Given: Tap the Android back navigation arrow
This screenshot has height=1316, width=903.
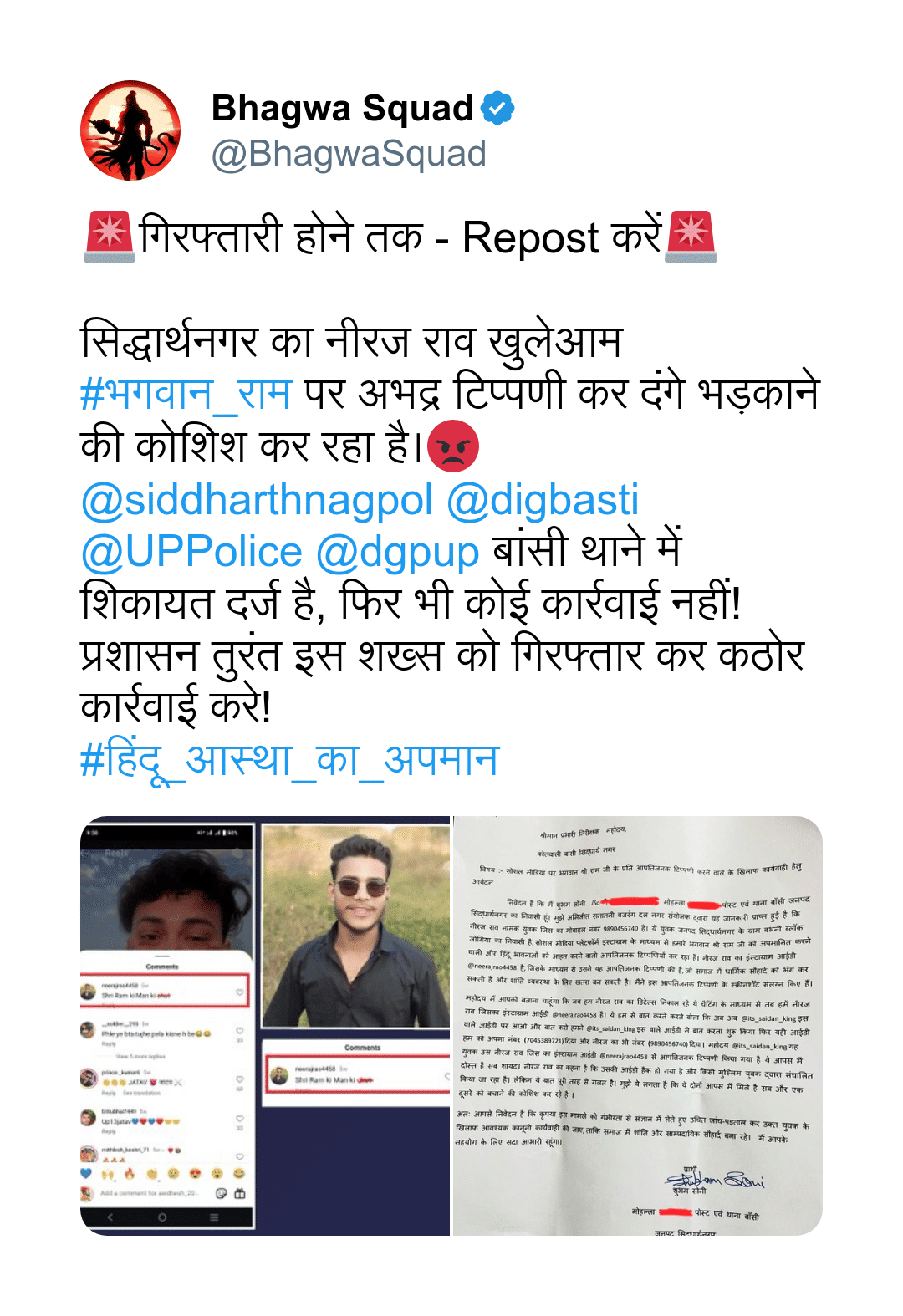Looking at the screenshot, I should (110, 1217).
